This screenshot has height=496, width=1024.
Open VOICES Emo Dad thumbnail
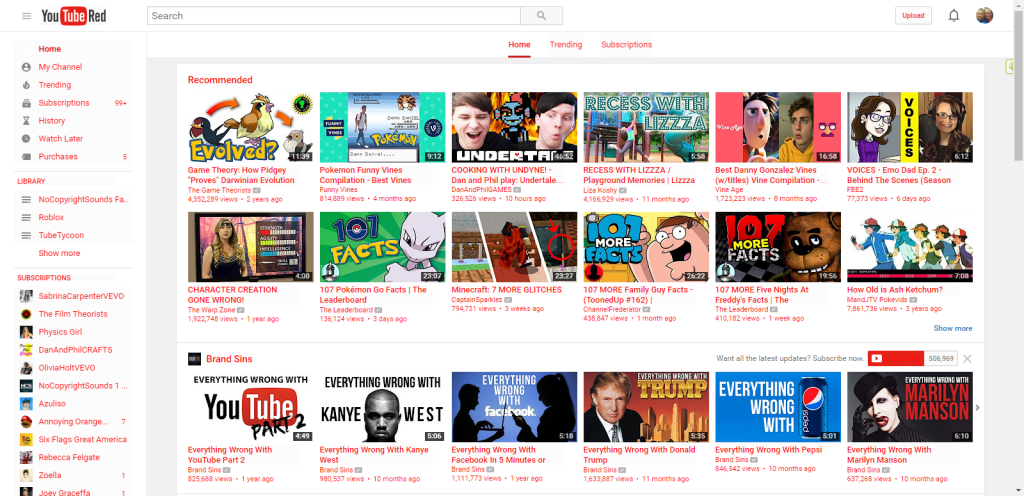click(x=910, y=127)
